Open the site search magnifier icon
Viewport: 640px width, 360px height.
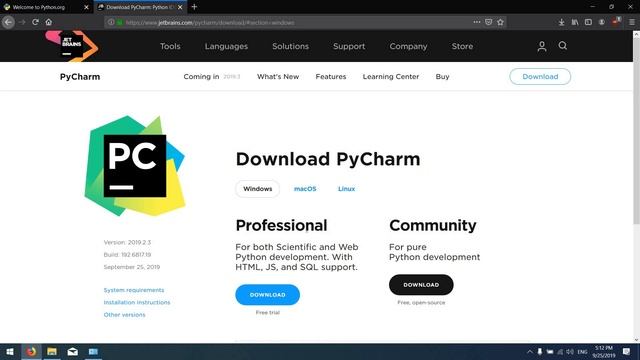click(x=563, y=46)
